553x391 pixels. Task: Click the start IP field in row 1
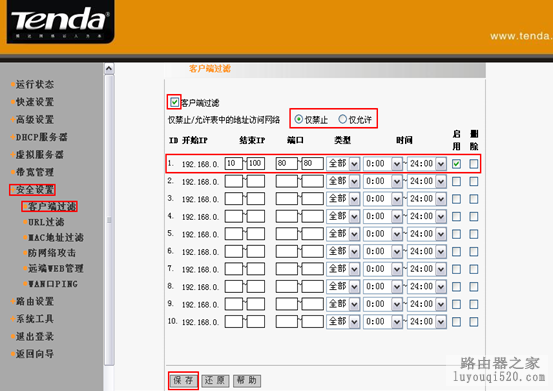tap(233, 164)
